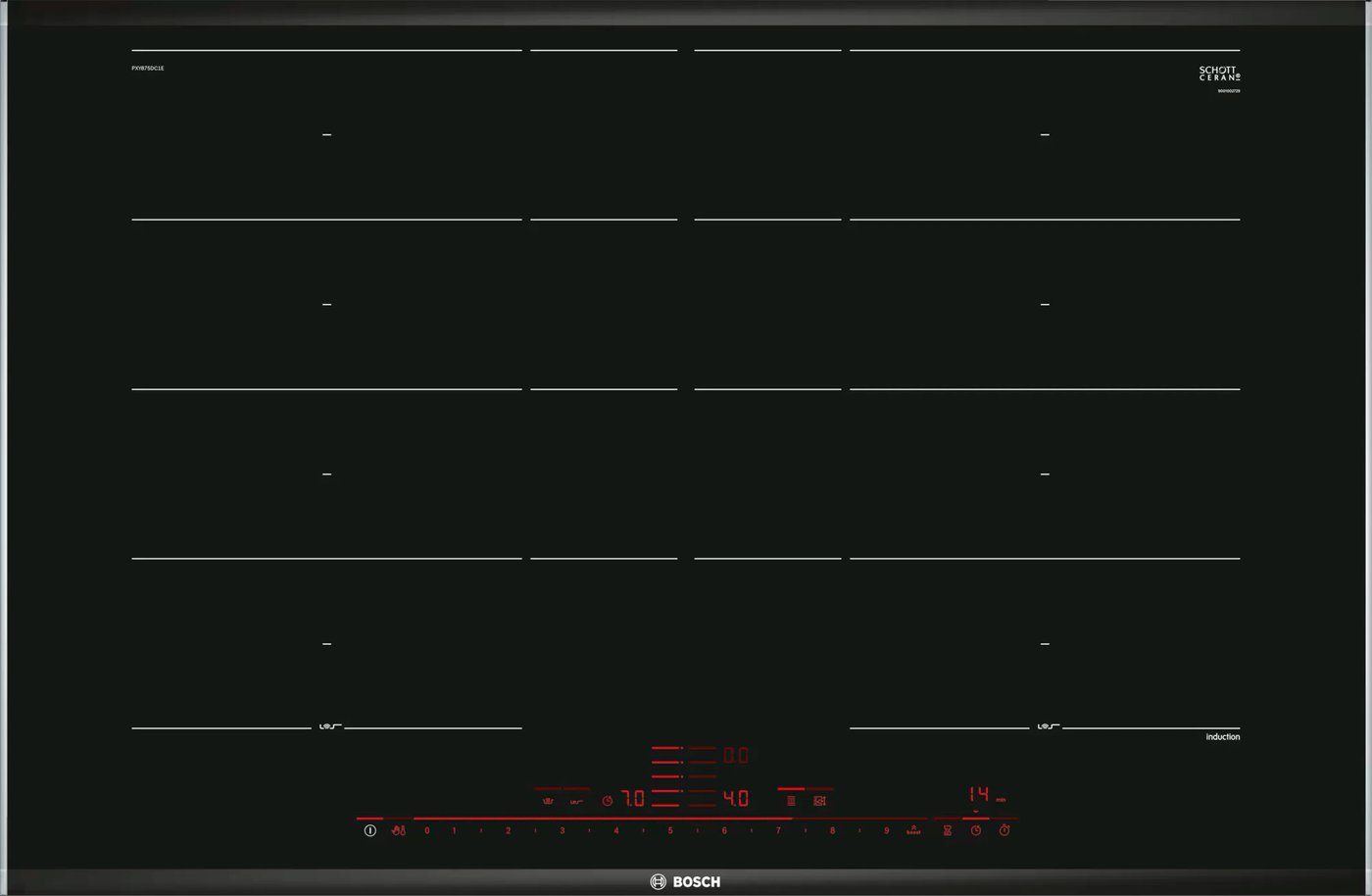
Task: Tap the BOSCH logo on the front trim
Action: (685, 881)
